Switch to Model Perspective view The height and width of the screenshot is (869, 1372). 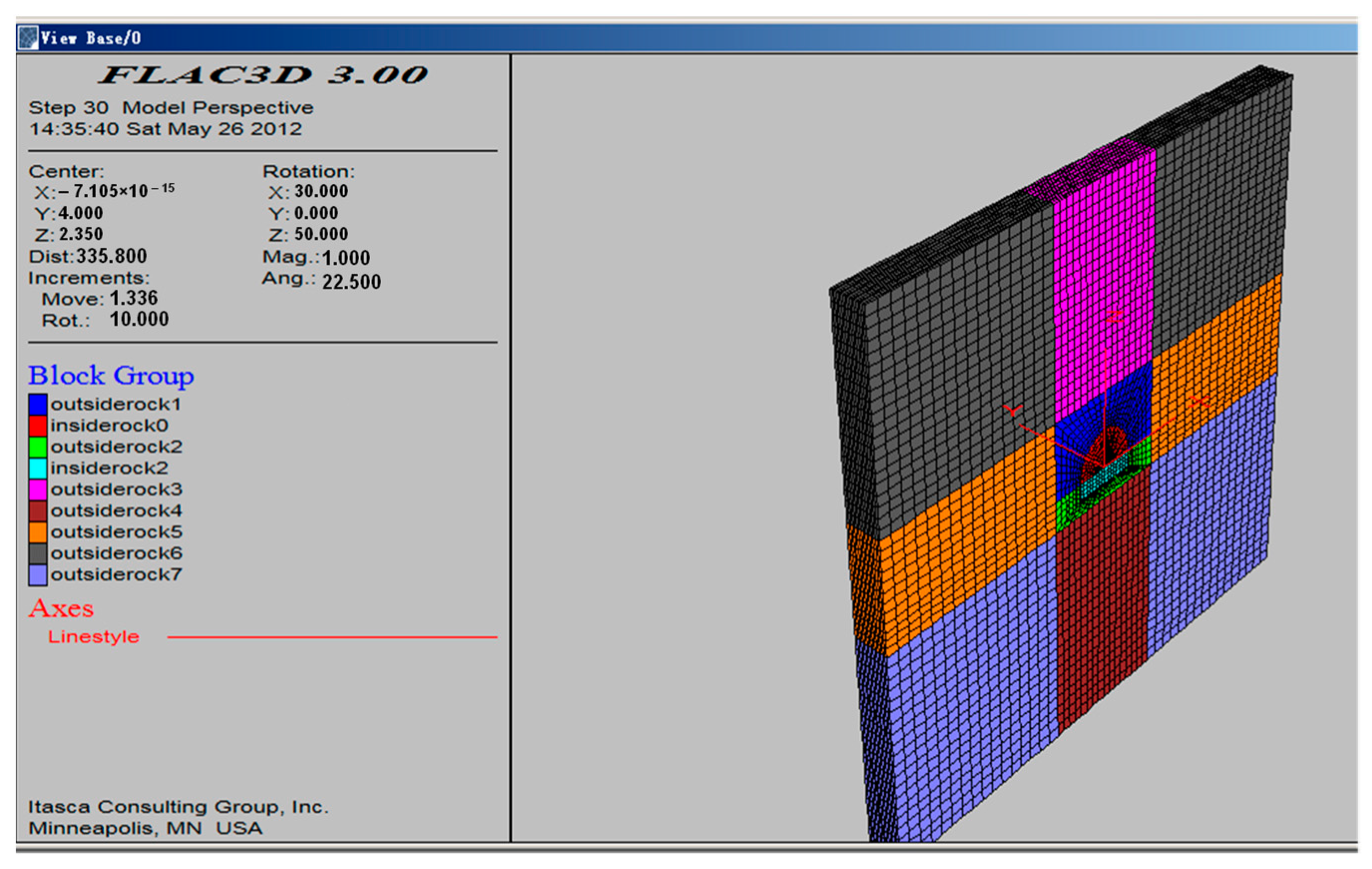pos(218,107)
